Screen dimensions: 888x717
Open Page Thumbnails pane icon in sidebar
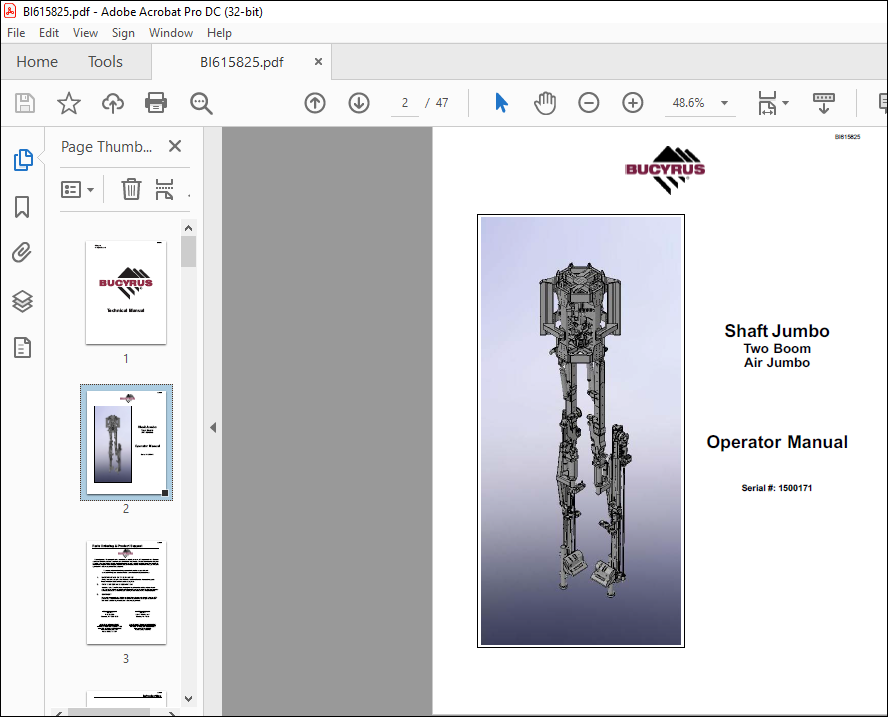pos(23,160)
